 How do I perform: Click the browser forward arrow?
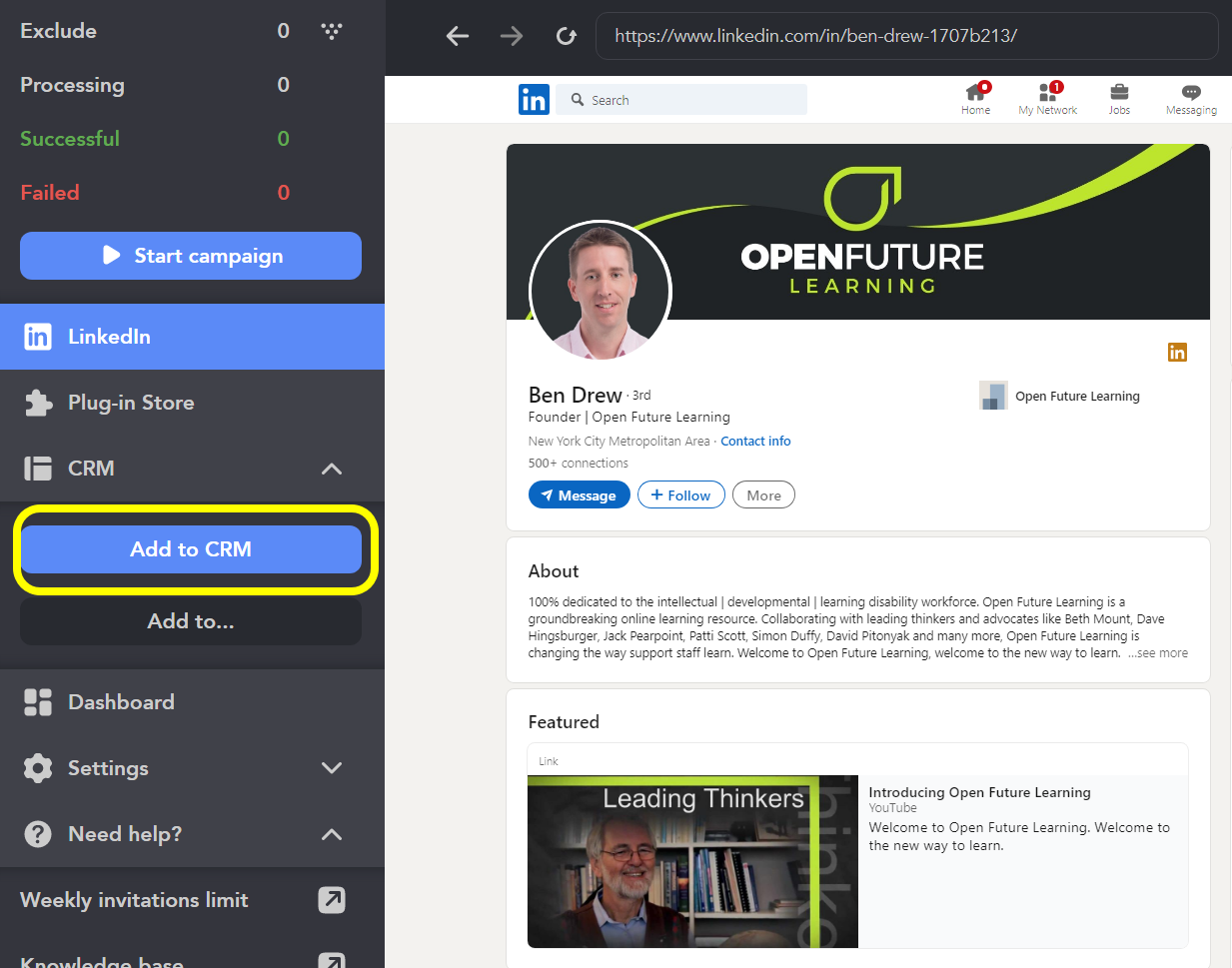(512, 36)
